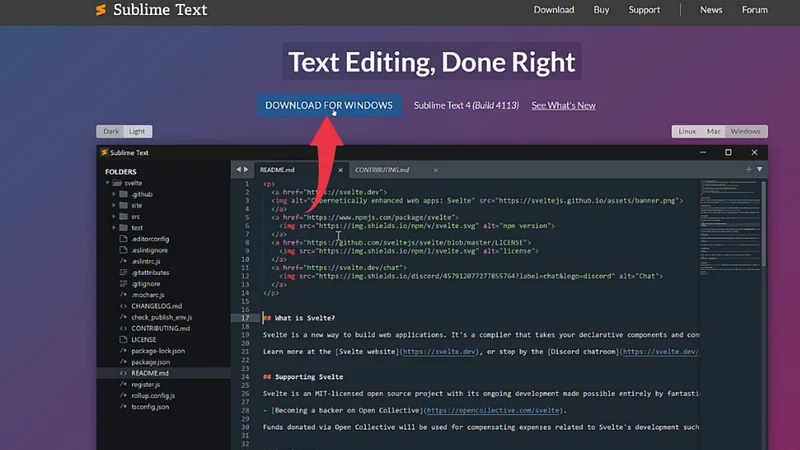Switch the screenshot theme to Light
The height and width of the screenshot is (450, 800).
click(137, 131)
